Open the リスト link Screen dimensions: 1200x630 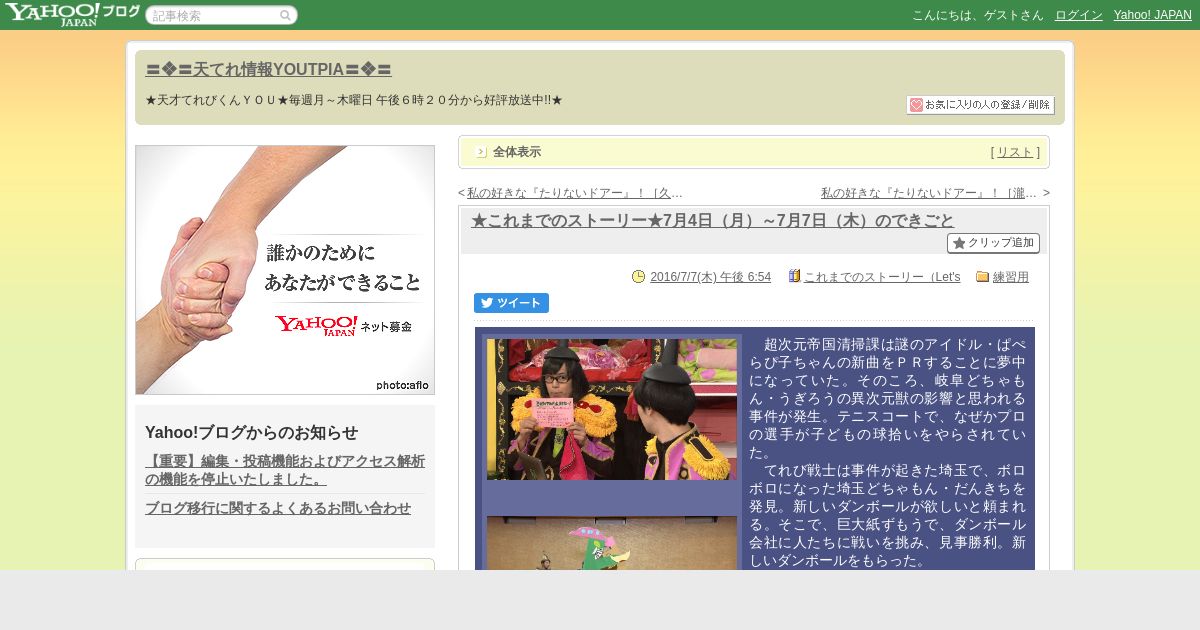[x=1015, y=152]
